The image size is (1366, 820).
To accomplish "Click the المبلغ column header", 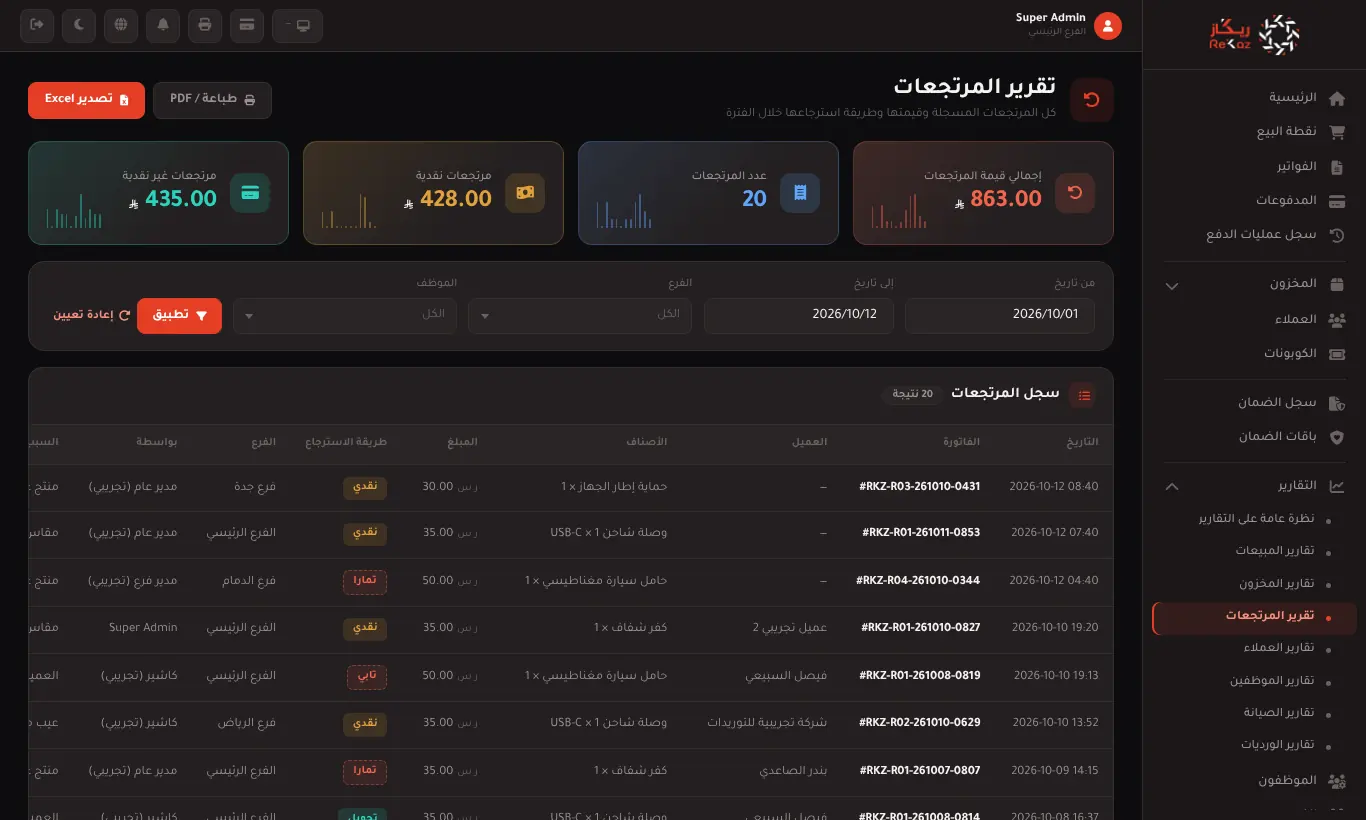I will click(x=462, y=442).
